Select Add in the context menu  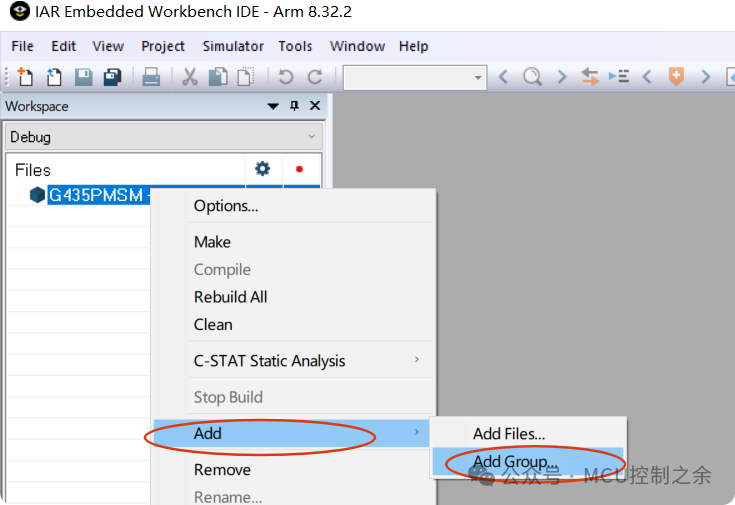pos(292,433)
